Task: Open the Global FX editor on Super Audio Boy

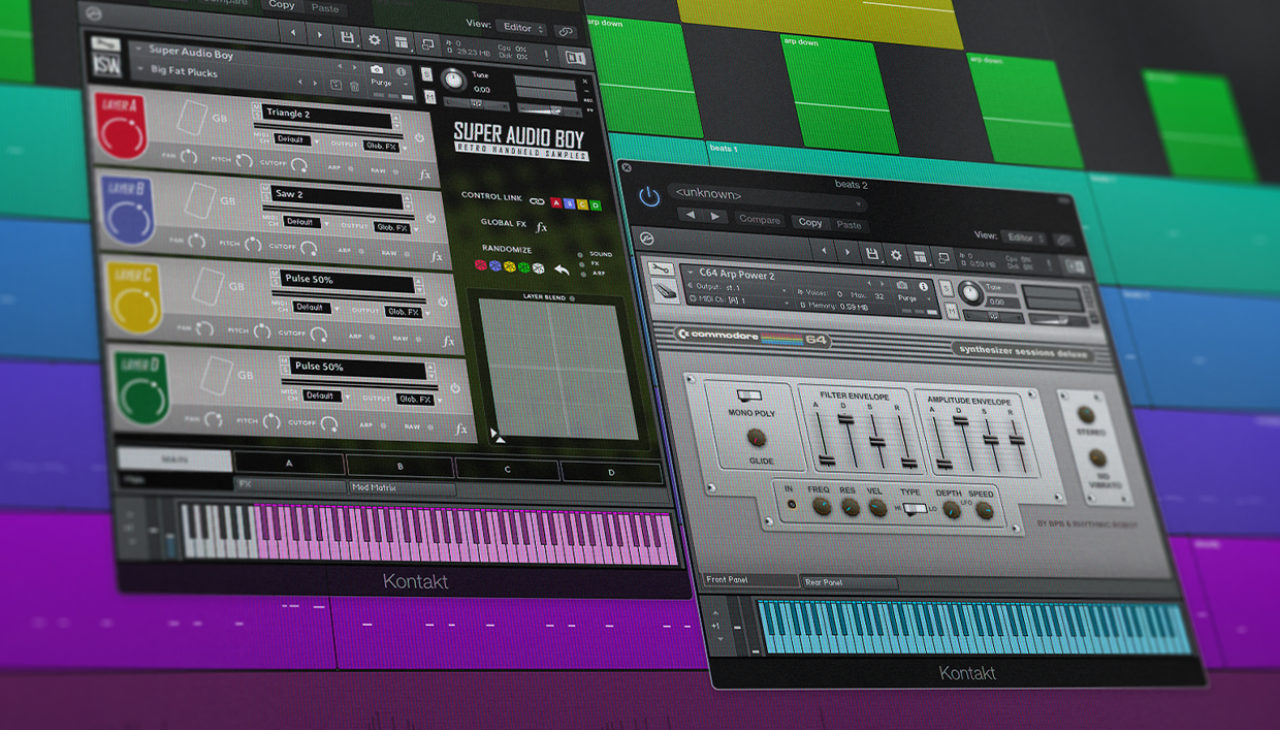Action: (x=541, y=228)
